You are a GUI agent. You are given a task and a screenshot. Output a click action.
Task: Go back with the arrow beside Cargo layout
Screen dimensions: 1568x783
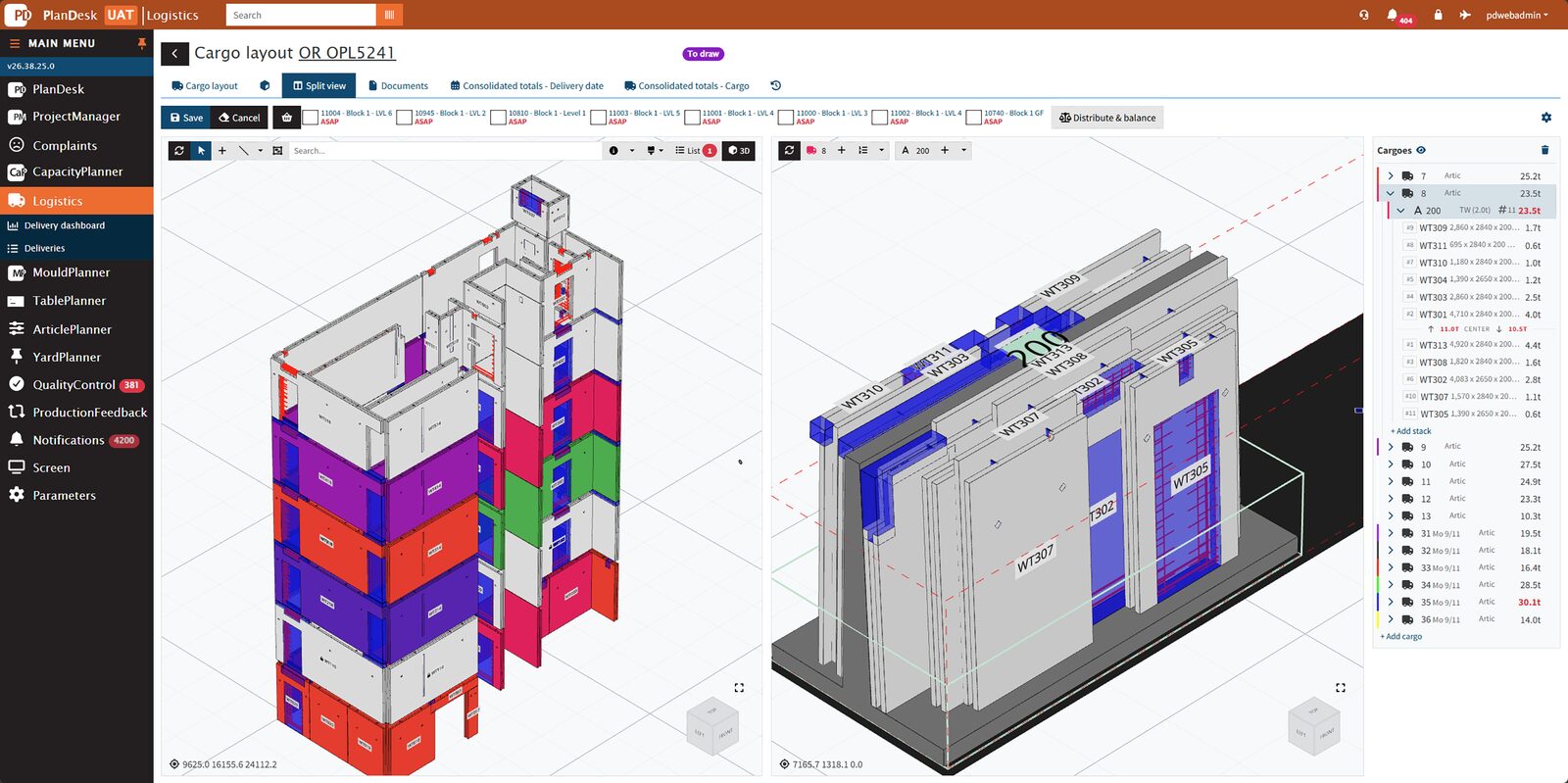click(x=174, y=54)
